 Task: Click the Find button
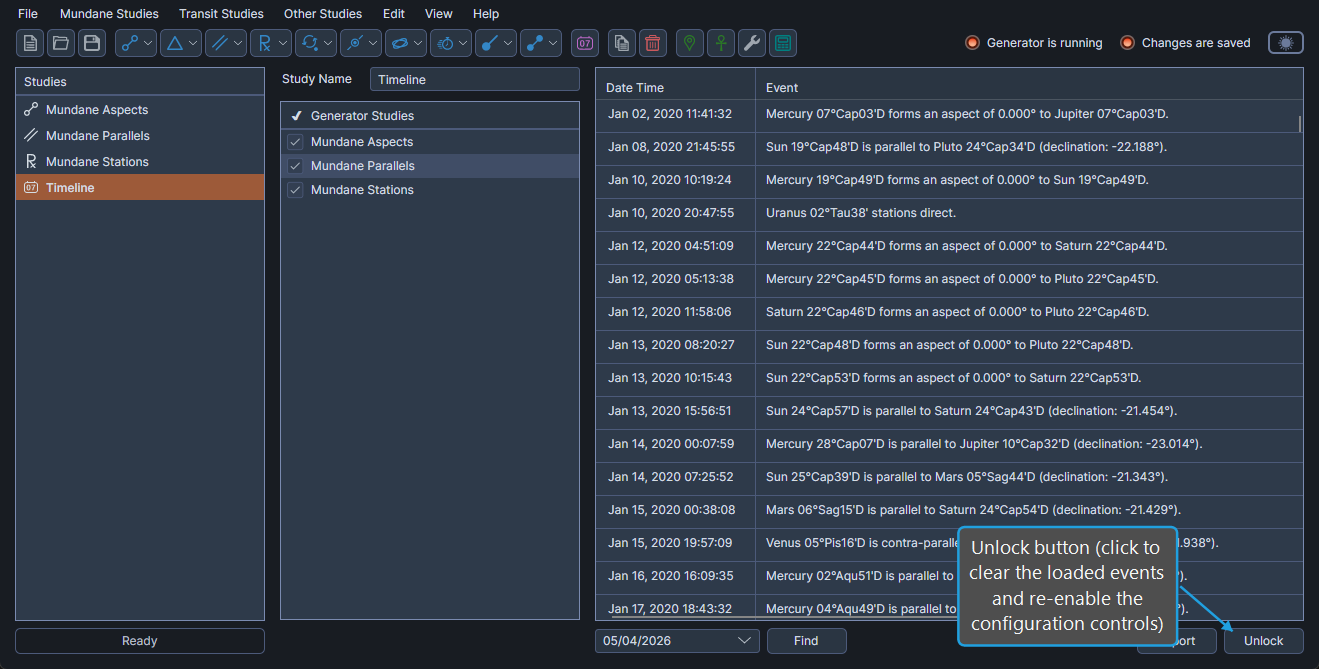click(806, 641)
